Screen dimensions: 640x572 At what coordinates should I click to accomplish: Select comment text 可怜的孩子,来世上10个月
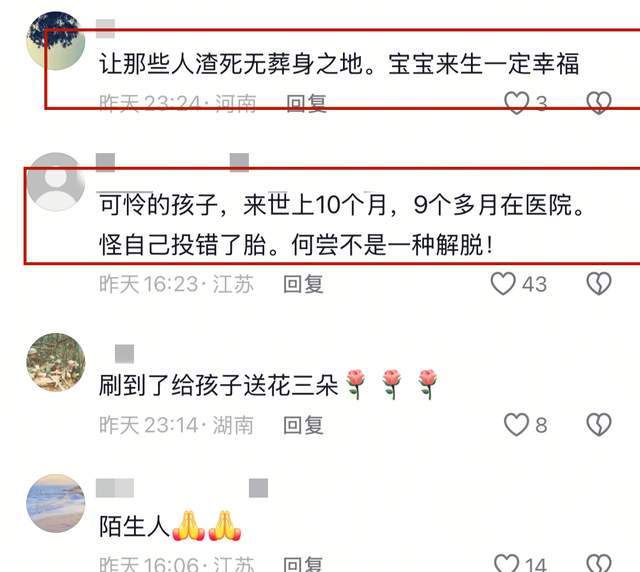coord(243,205)
